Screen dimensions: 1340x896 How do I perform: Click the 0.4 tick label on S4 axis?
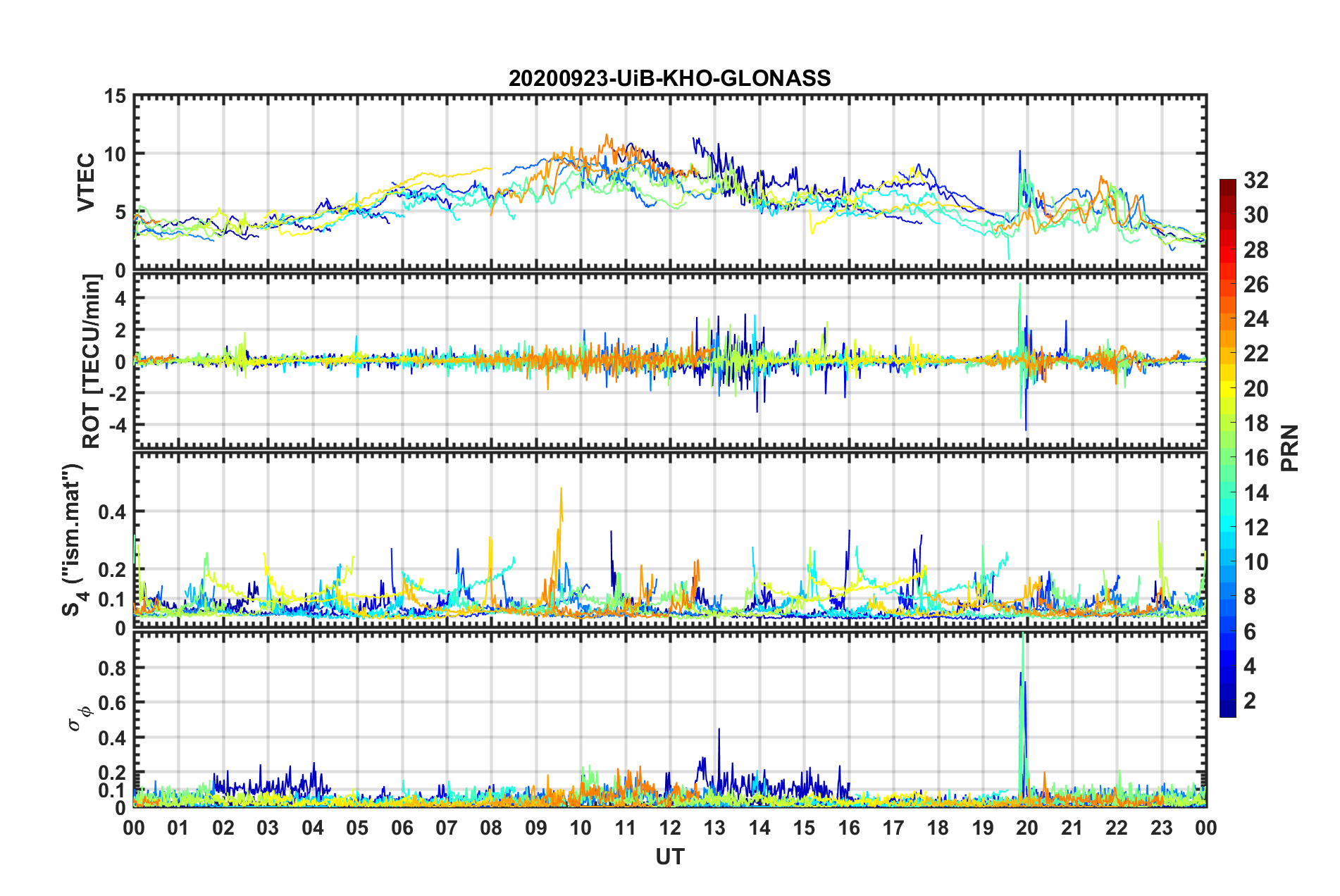pos(113,512)
